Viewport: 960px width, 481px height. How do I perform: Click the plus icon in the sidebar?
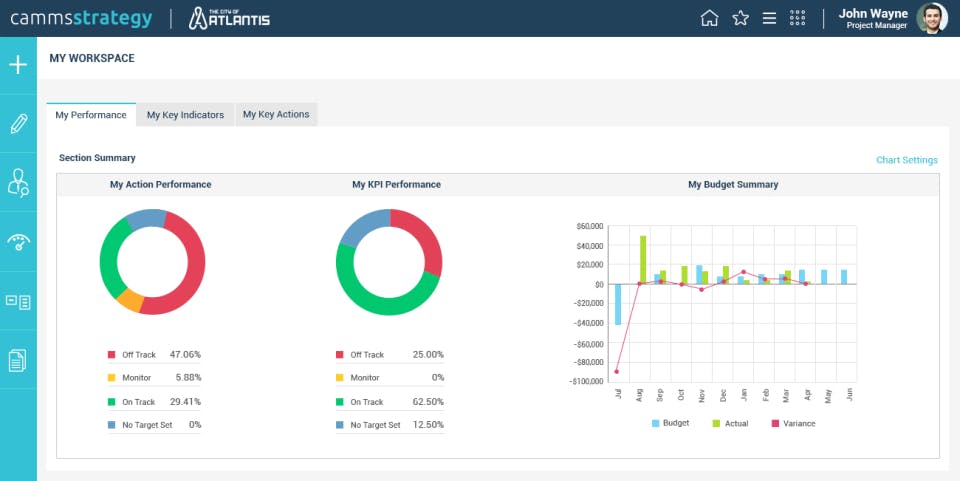coord(18,66)
